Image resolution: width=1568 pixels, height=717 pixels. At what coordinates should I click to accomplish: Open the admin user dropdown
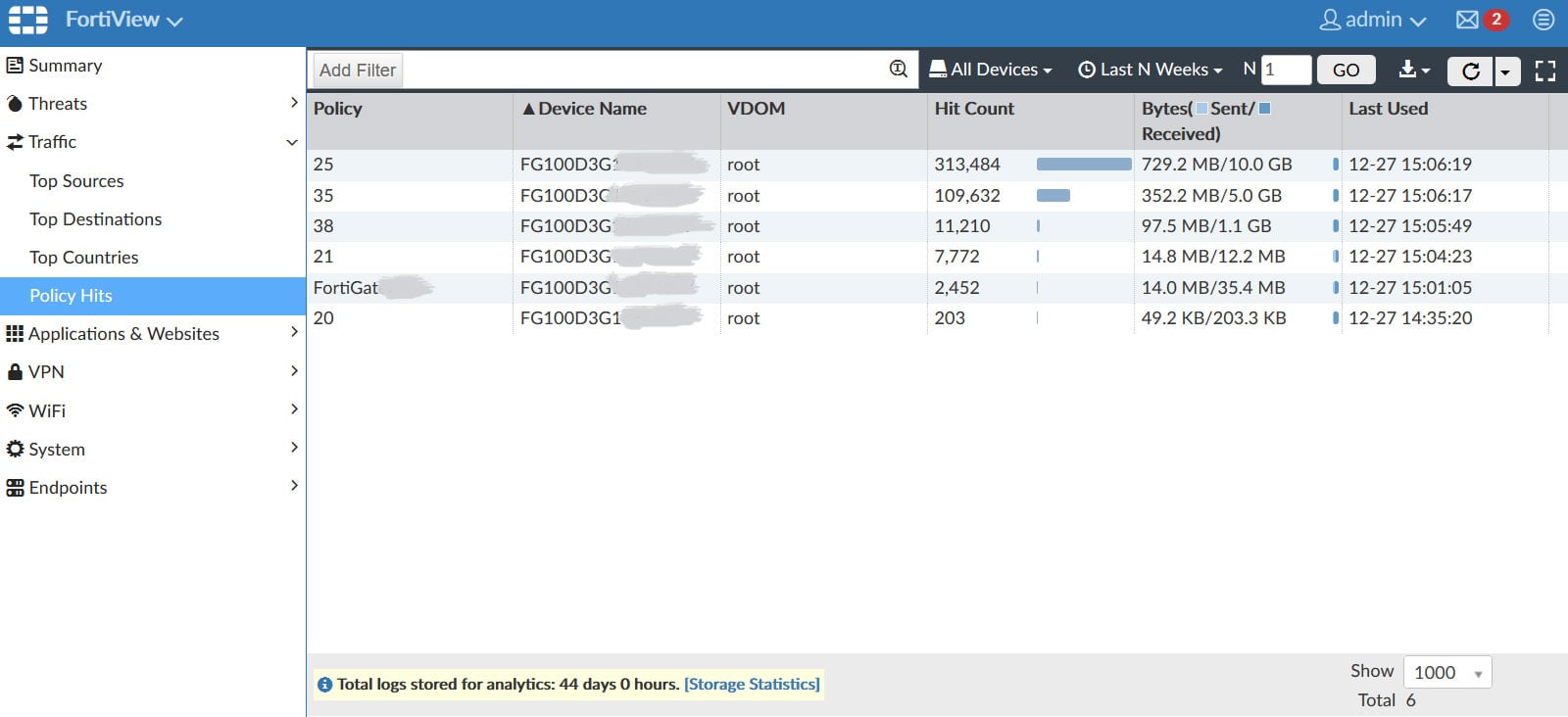[x=1372, y=20]
